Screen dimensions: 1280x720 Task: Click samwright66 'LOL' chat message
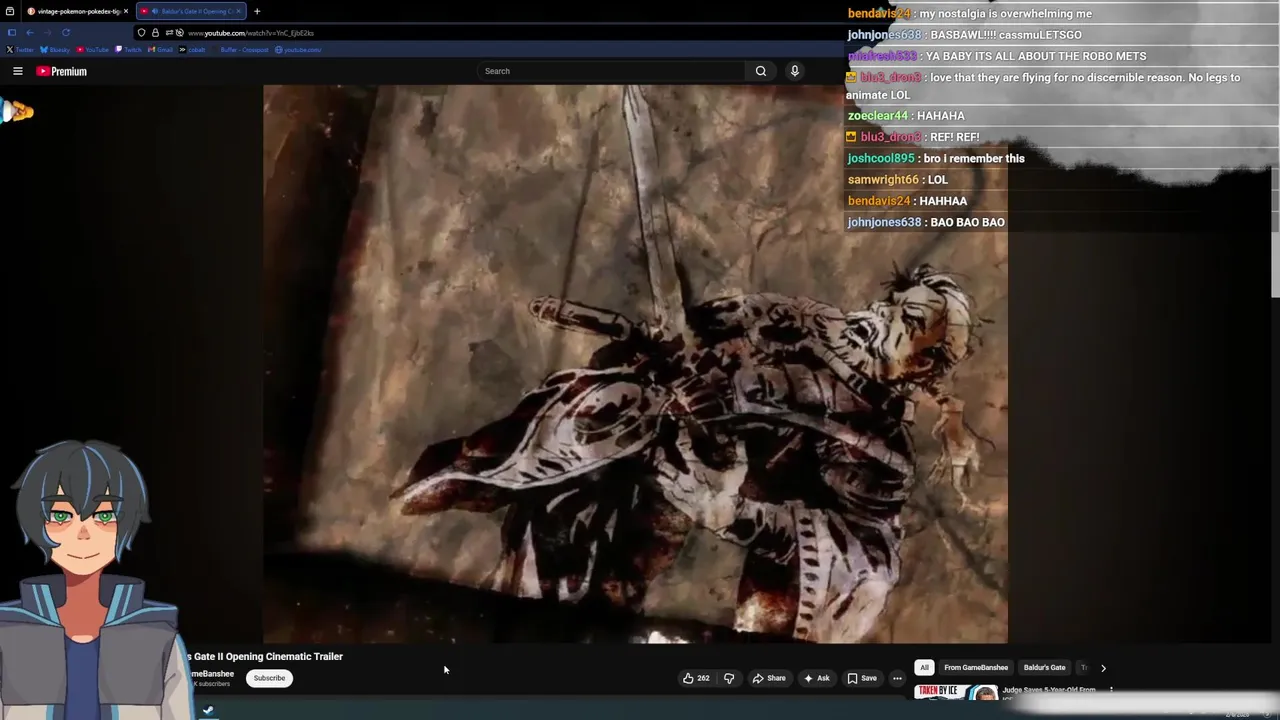pyautogui.click(x=897, y=180)
